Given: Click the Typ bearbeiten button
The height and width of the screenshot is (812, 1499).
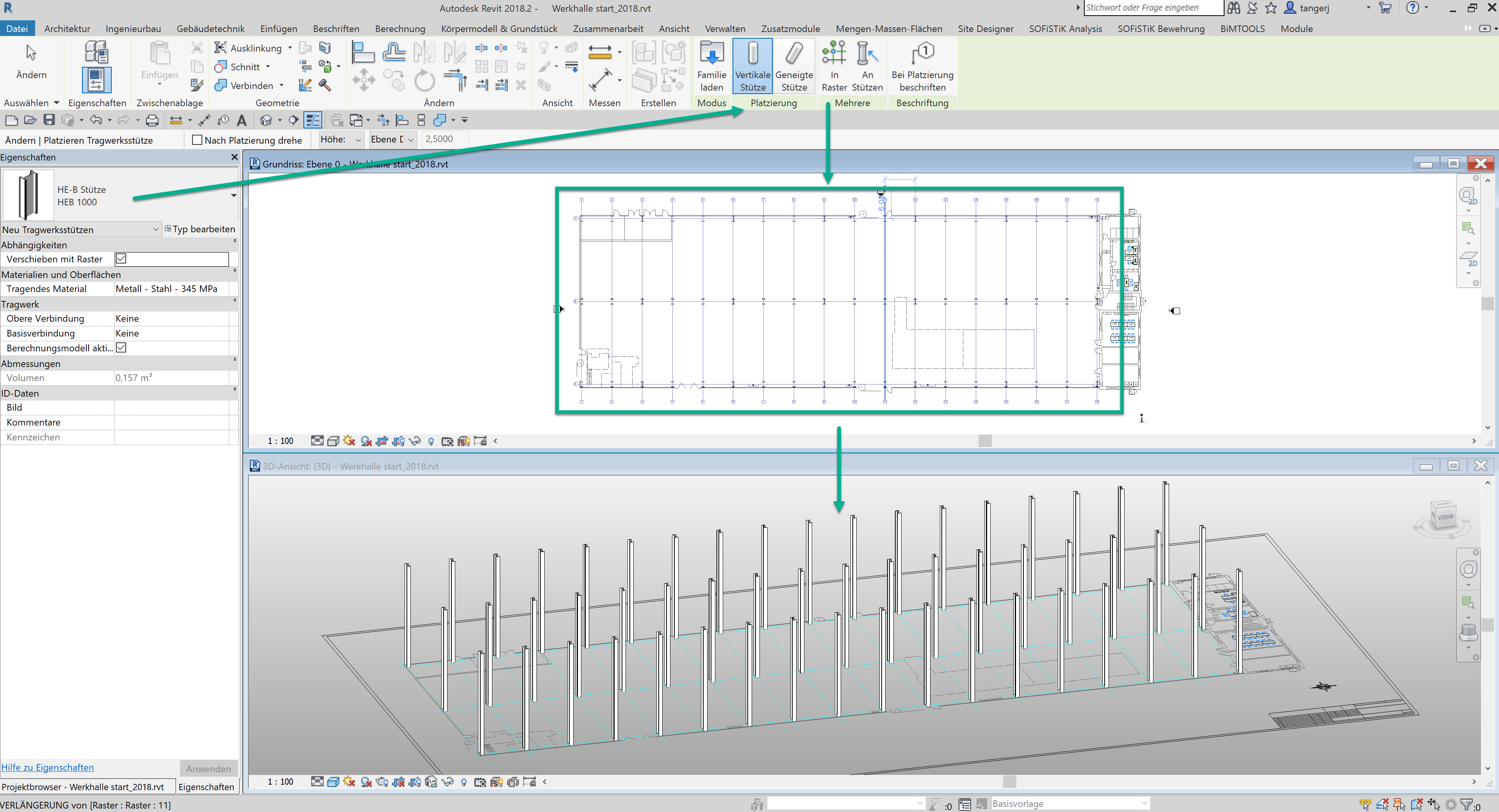Looking at the screenshot, I should 201,229.
